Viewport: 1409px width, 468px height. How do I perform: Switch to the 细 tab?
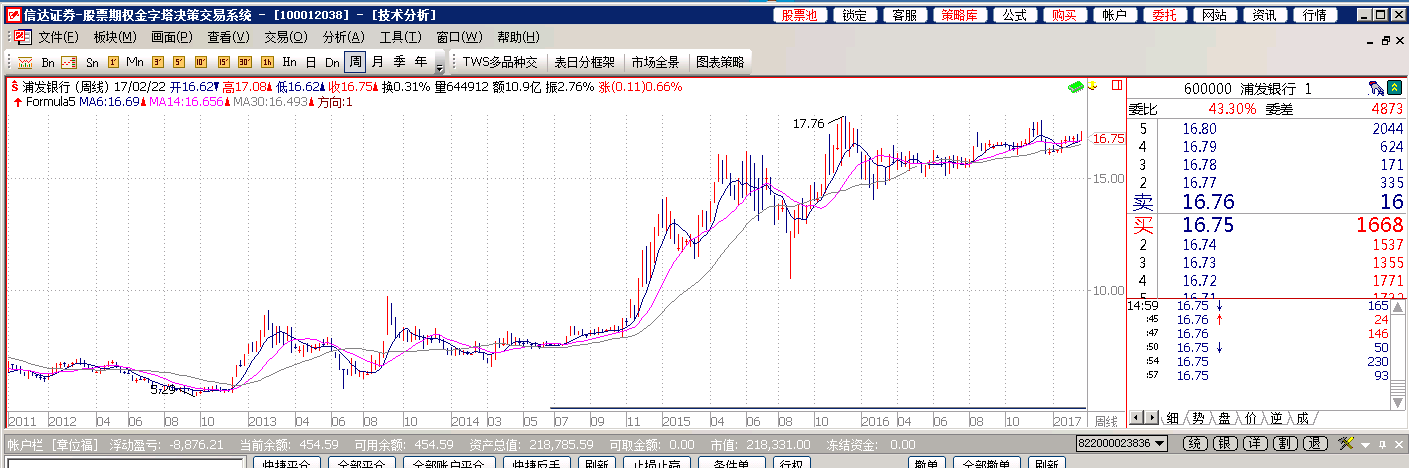[1172, 418]
